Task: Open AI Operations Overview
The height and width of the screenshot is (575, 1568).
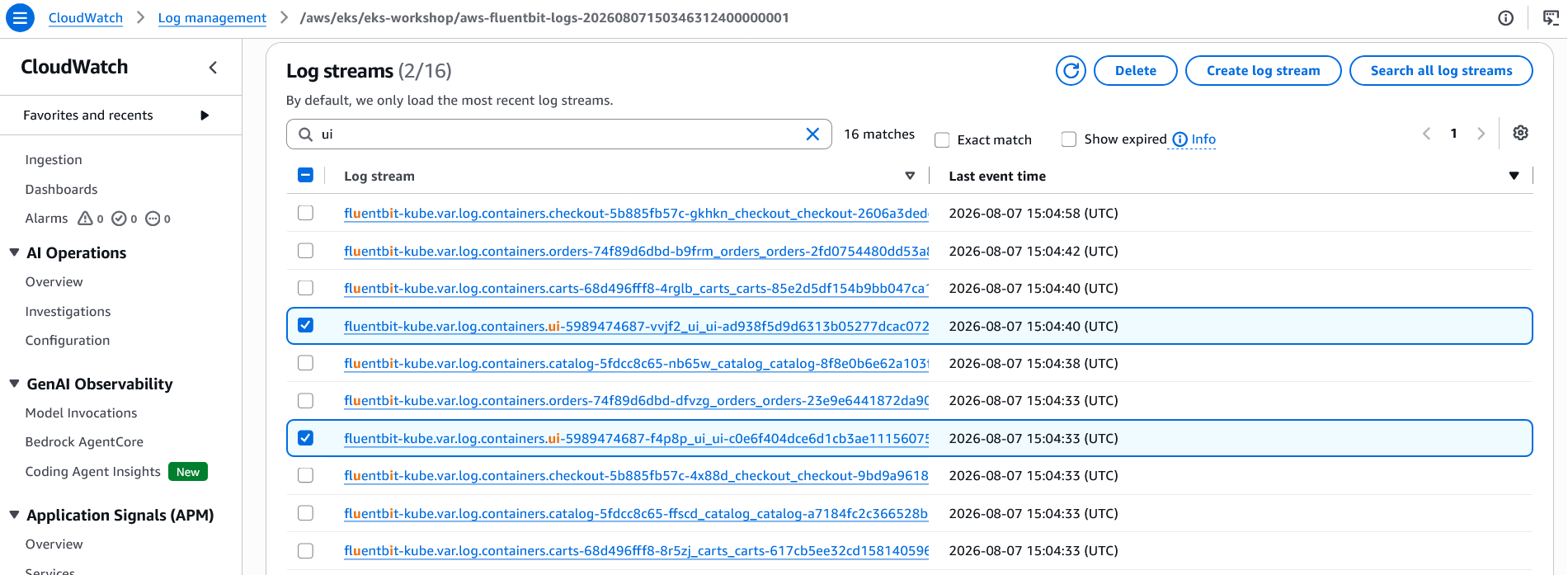Action: click(x=54, y=282)
